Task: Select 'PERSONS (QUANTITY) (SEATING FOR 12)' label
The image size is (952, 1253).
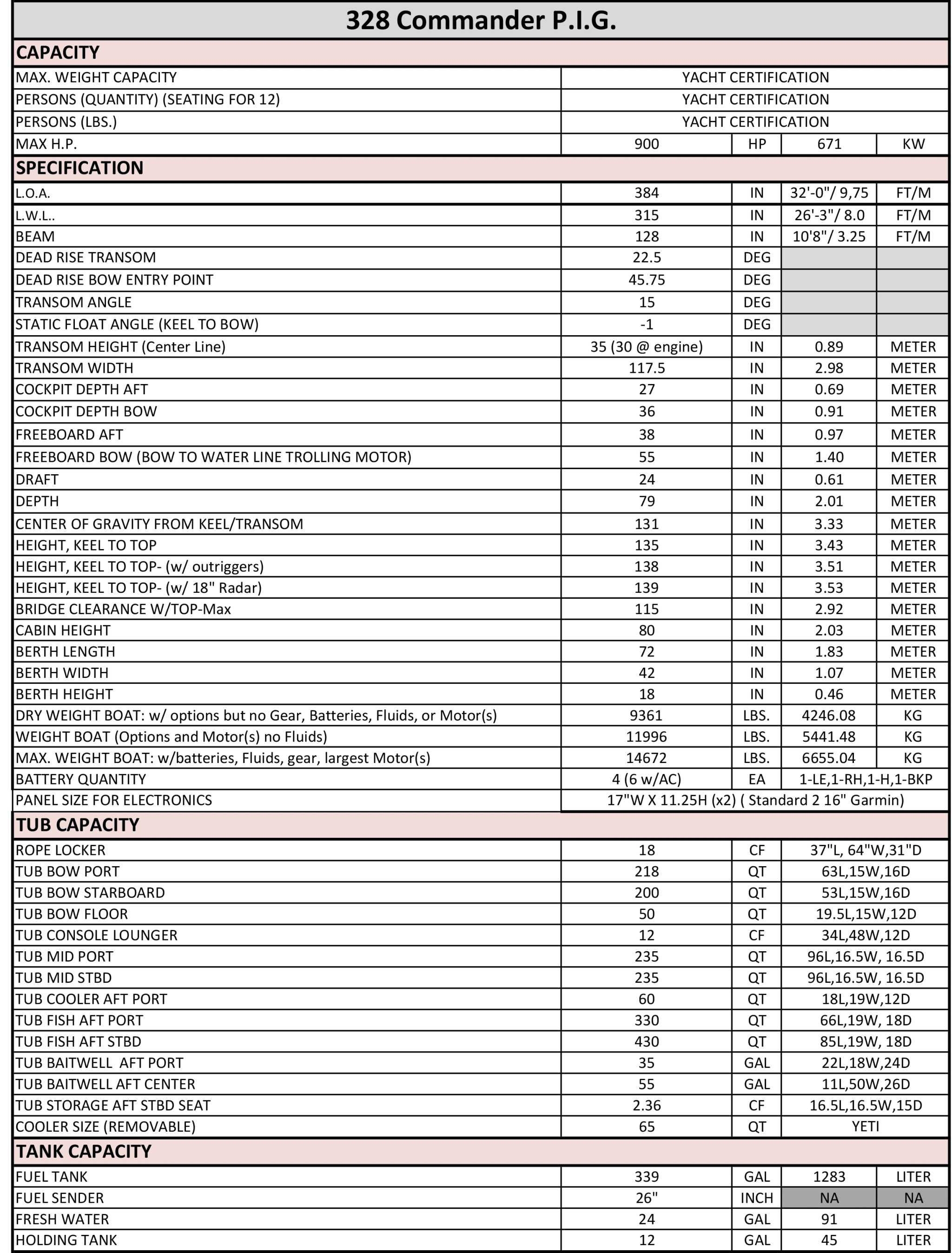Action: [x=147, y=100]
